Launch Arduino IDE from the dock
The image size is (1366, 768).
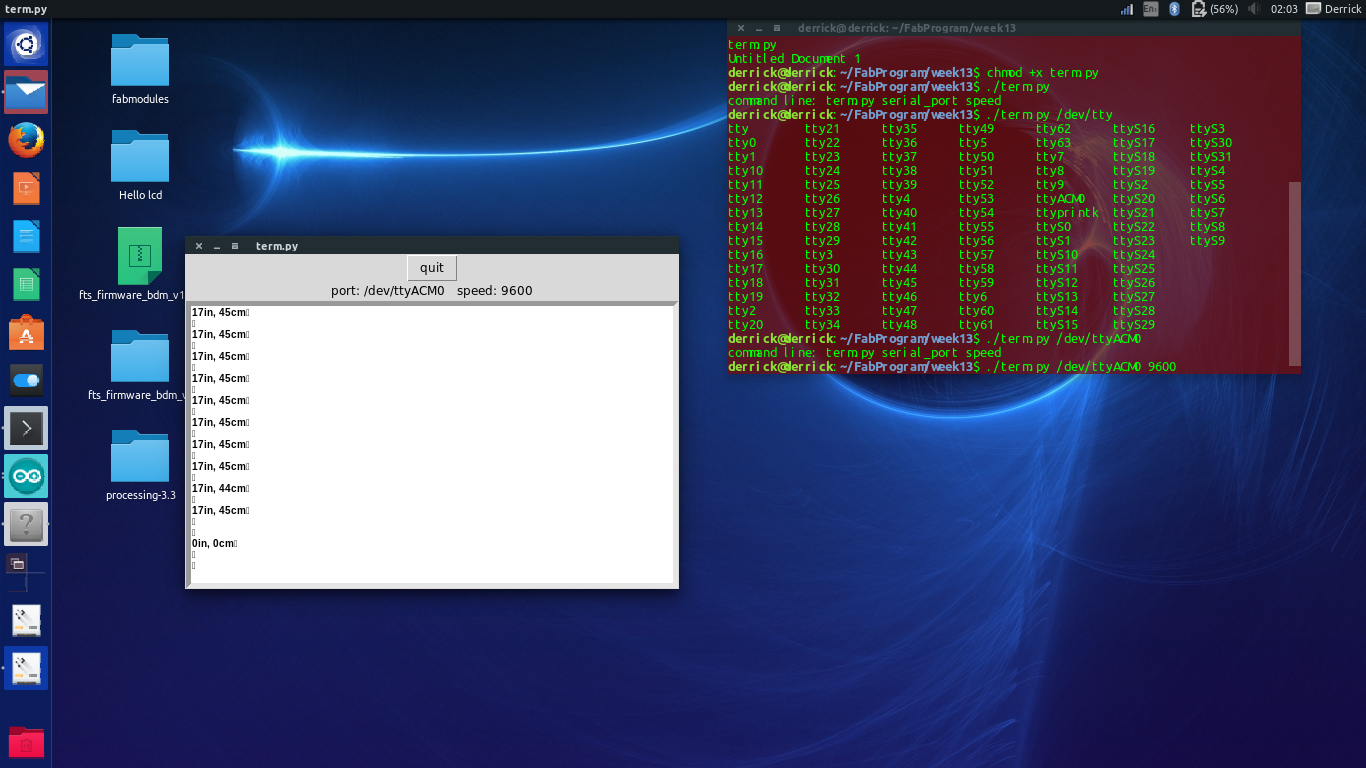point(26,476)
